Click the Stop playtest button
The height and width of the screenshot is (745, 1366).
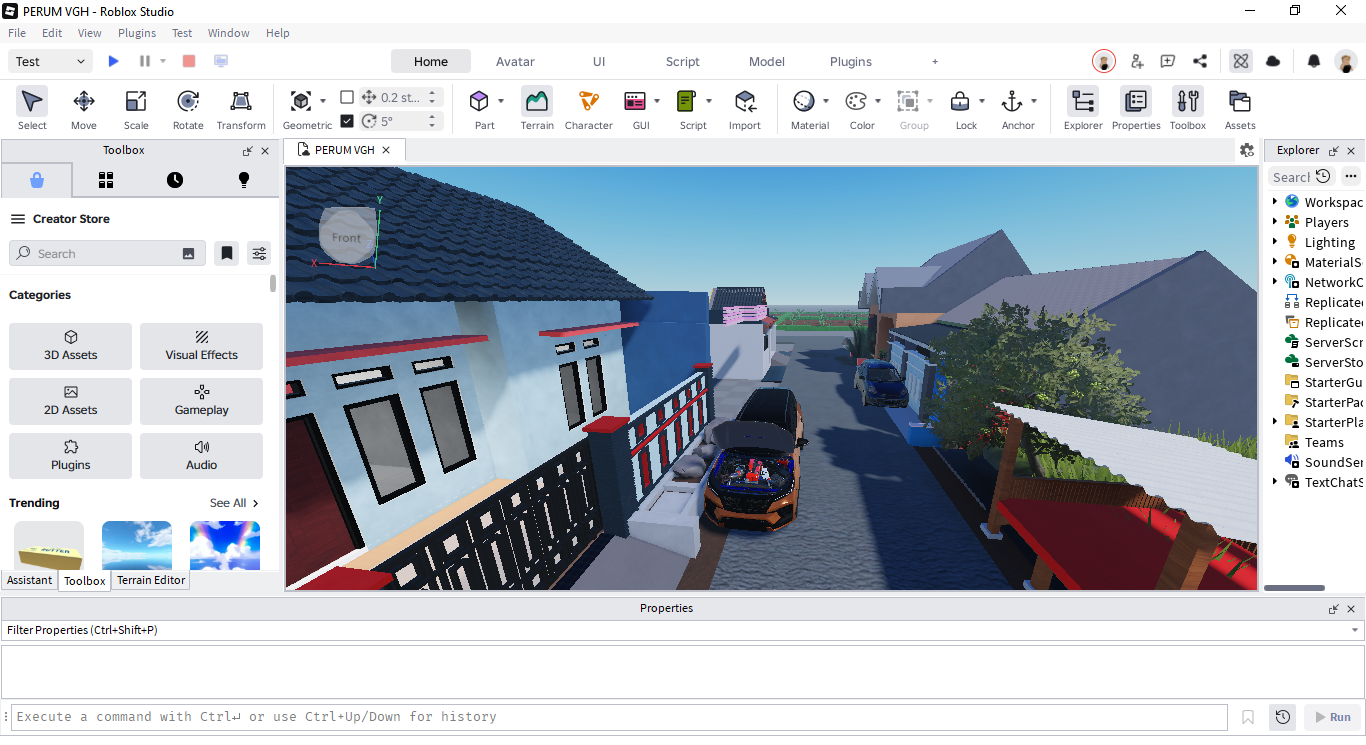(x=189, y=61)
